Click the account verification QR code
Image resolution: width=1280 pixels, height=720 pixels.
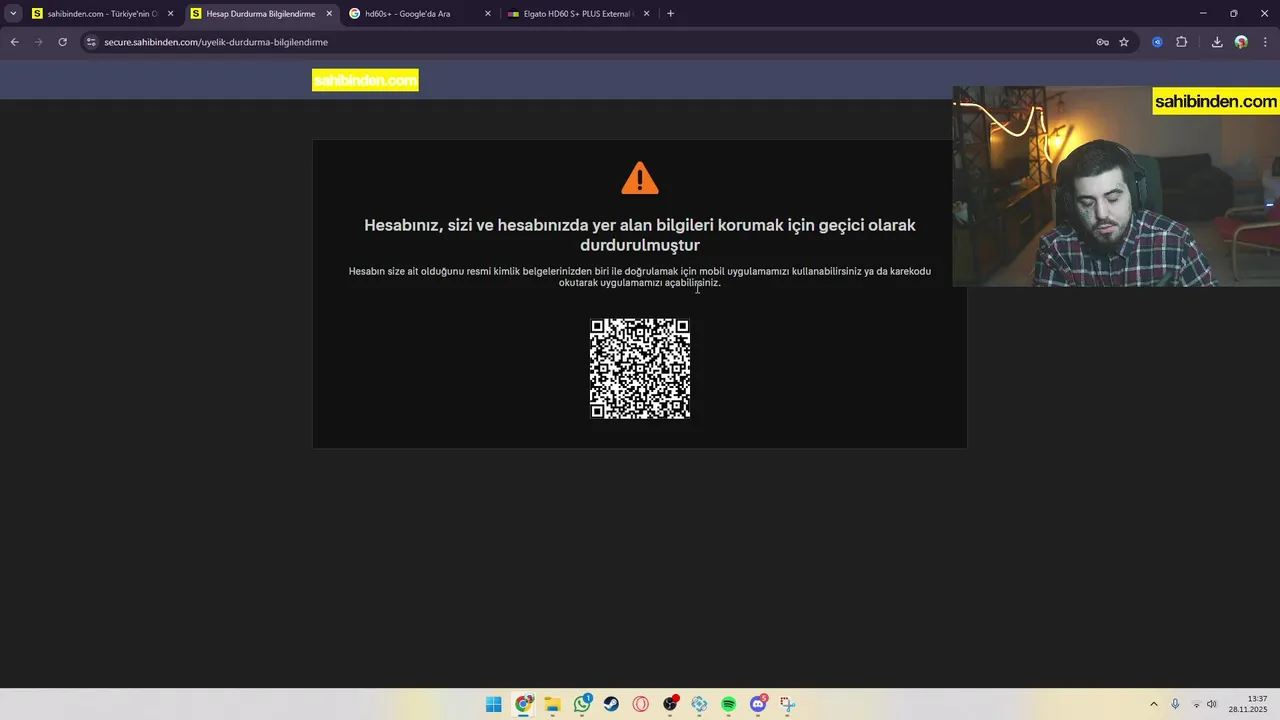coord(640,368)
